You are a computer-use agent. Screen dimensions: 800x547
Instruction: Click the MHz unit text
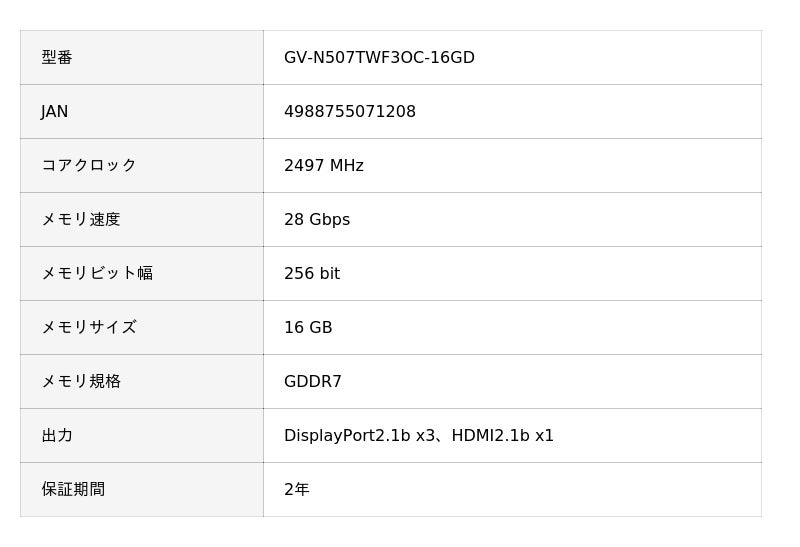tap(346, 166)
